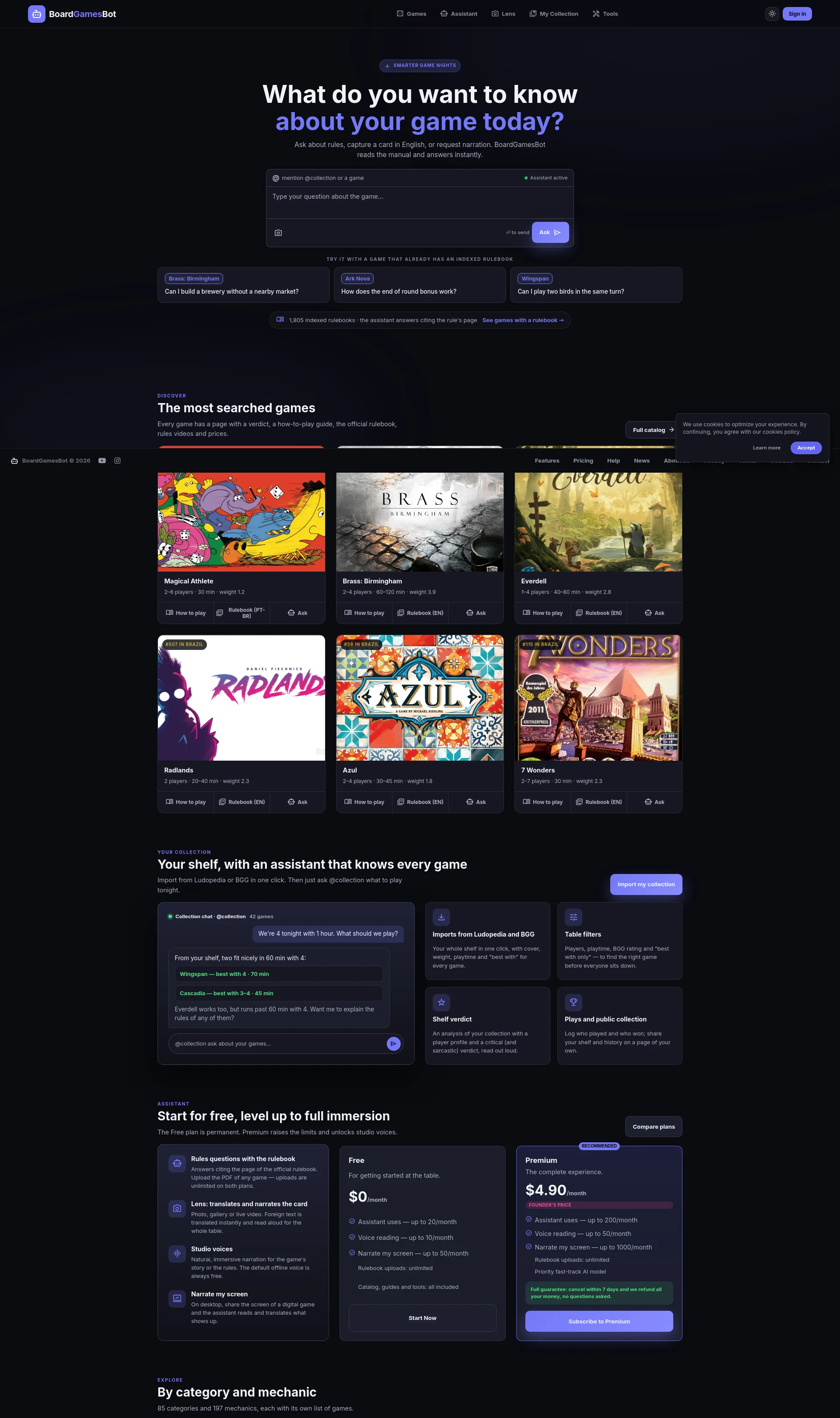Click the Help footer link
The width and height of the screenshot is (840, 1418).
(x=613, y=461)
